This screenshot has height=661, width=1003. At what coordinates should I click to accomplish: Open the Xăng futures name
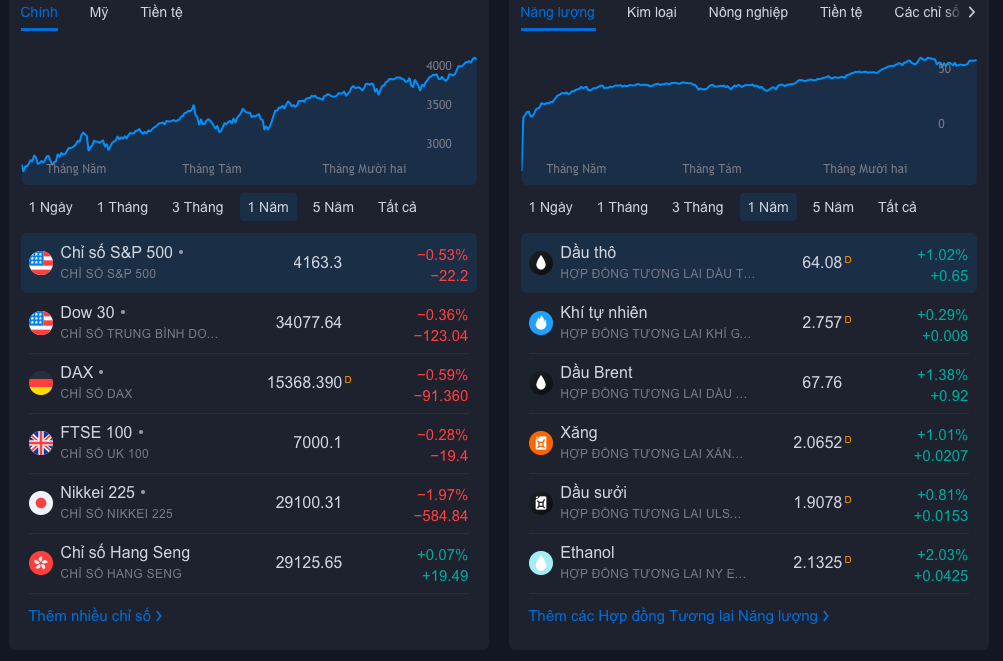[579, 433]
